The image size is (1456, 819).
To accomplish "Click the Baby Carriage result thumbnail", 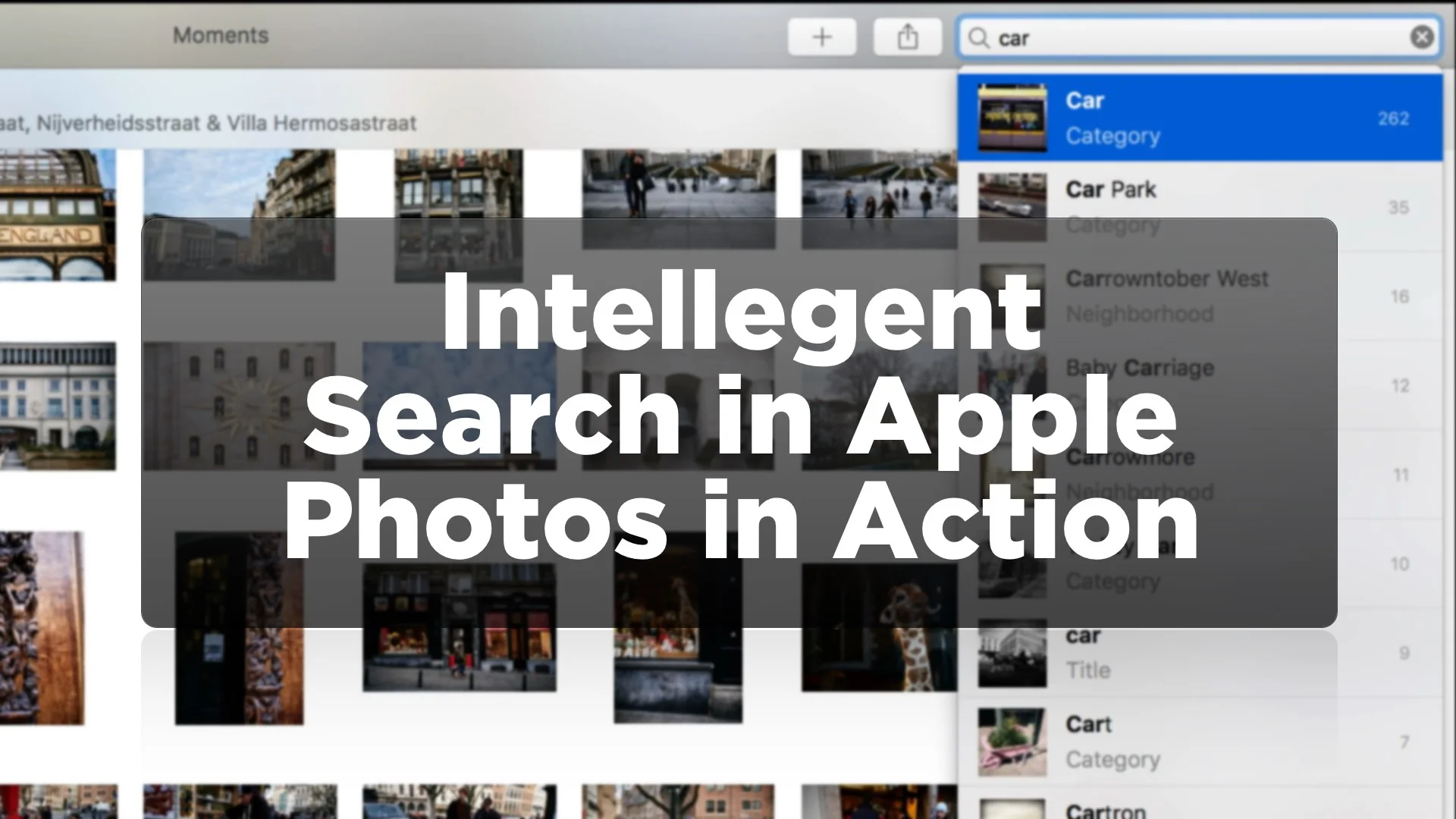I will click(1011, 385).
